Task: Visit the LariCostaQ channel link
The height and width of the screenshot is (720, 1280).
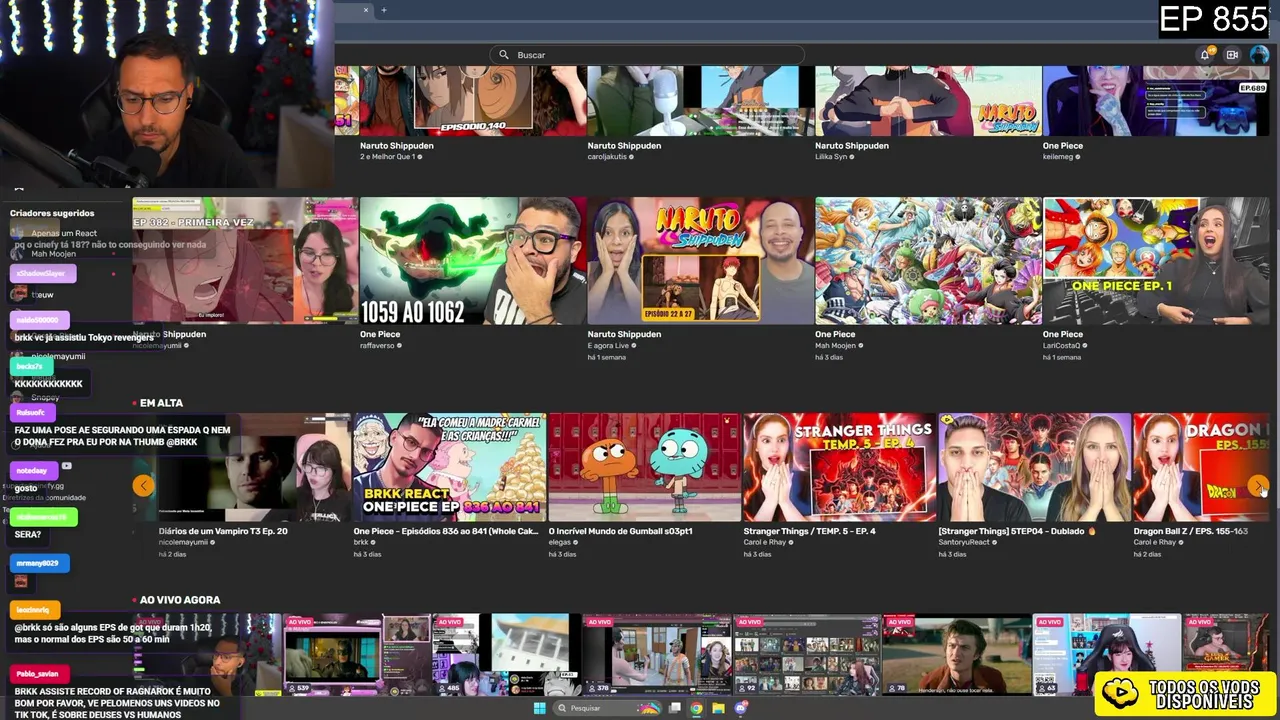Action: coord(1062,346)
